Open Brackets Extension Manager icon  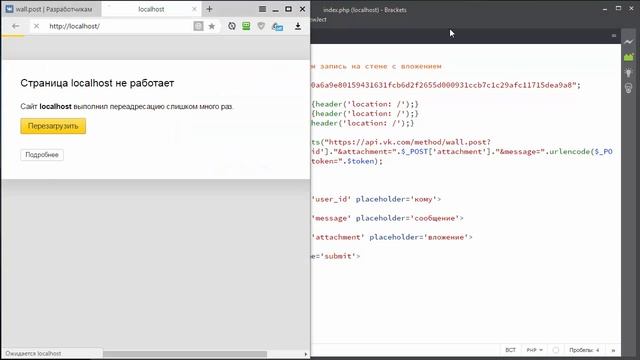click(x=629, y=57)
